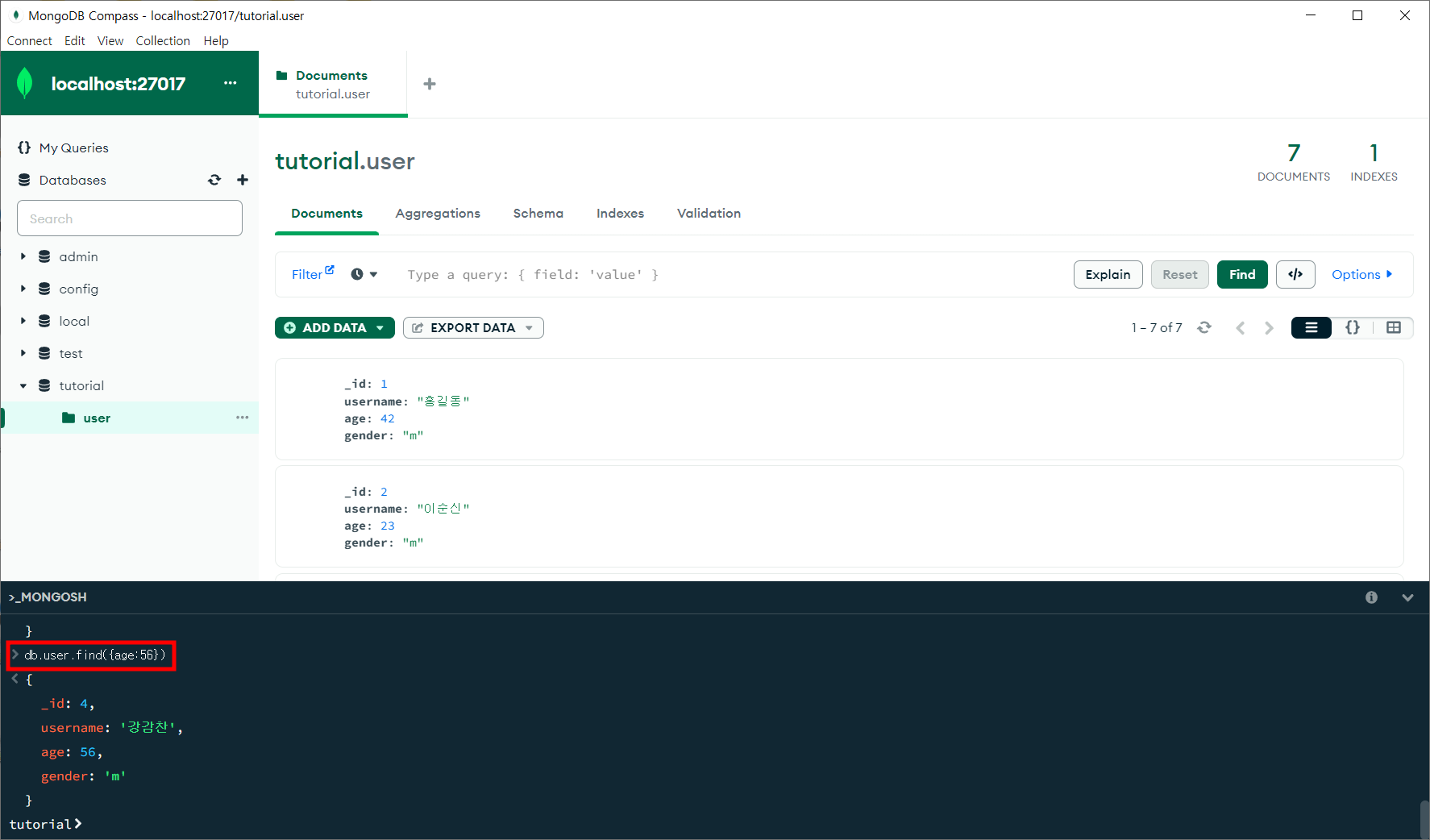
Task: Expand the admin database
Action: pyautogui.click(x=23, y=256)
